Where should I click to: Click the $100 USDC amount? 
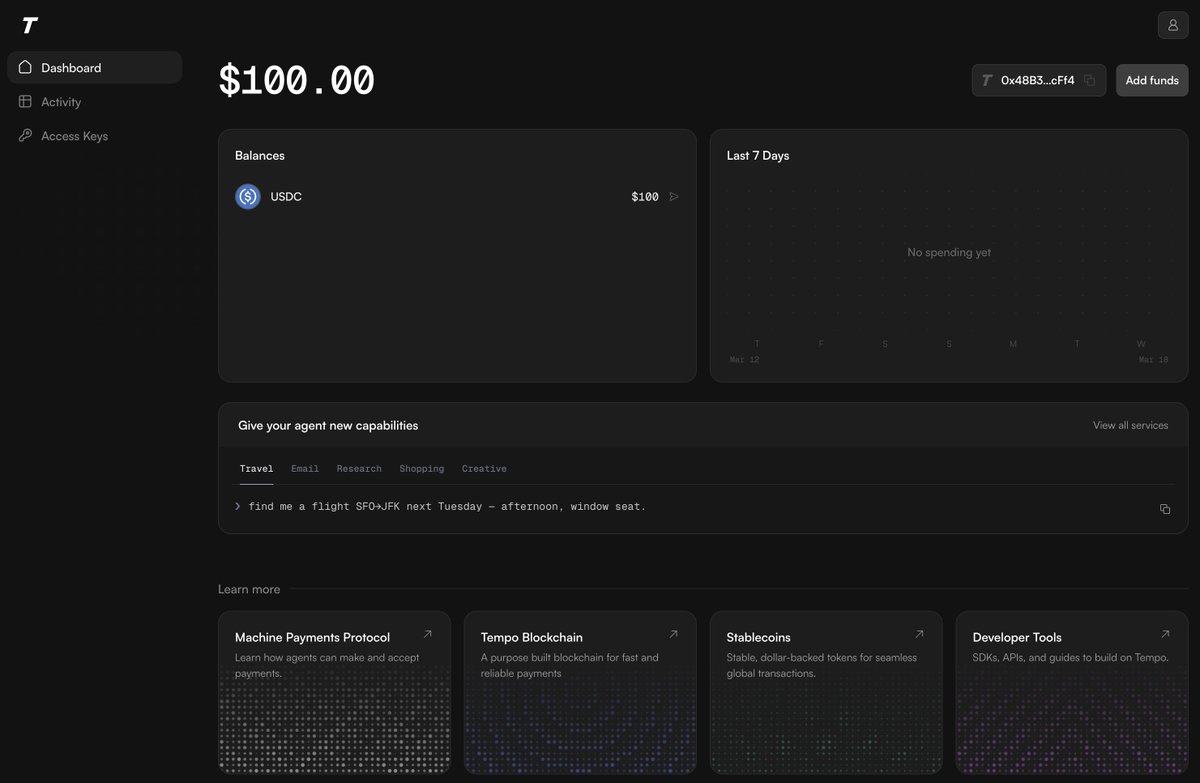[645, 196]
